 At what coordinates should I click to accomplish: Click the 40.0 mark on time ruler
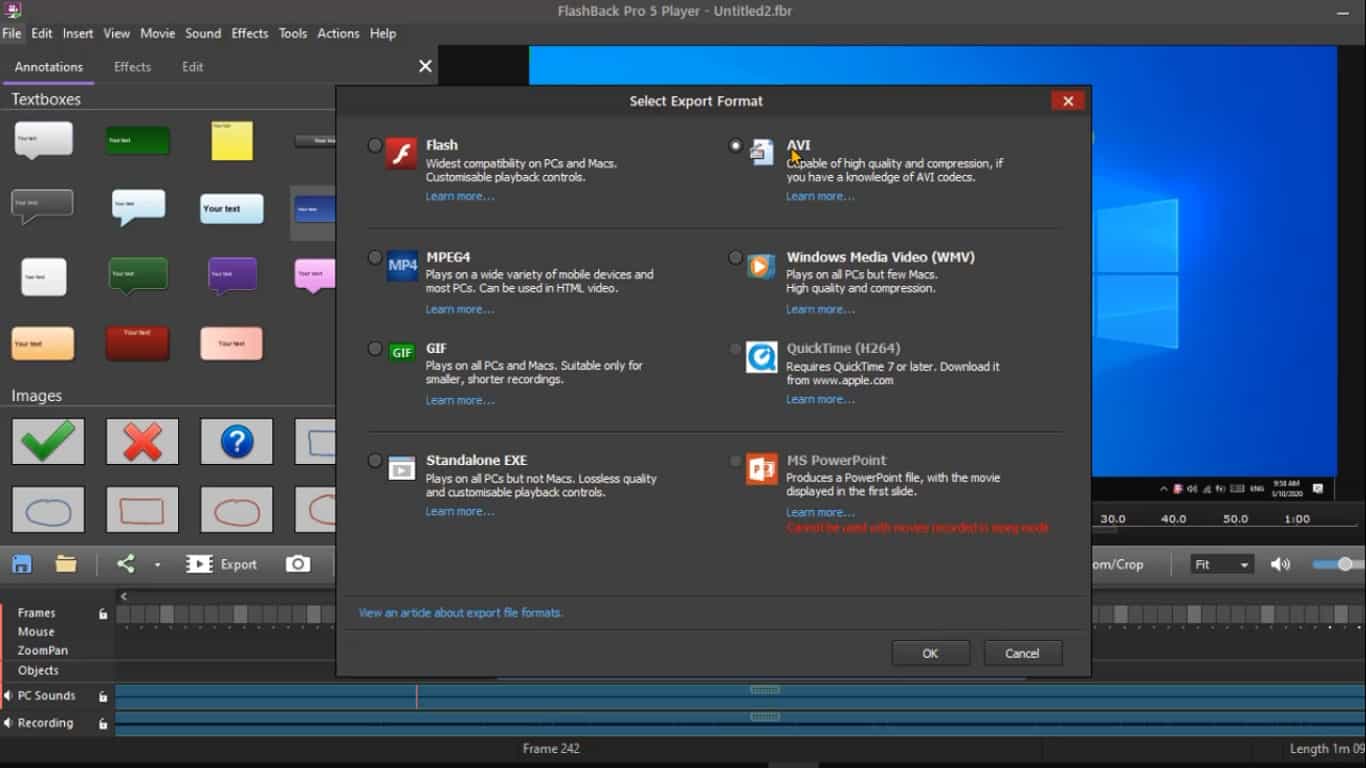coord(1173,519)
